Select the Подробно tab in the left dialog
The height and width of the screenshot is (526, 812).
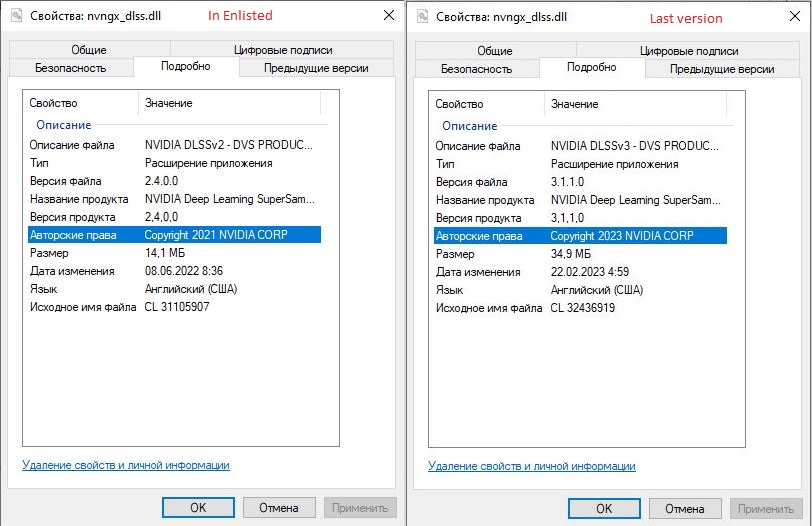[x=186, y=67]
